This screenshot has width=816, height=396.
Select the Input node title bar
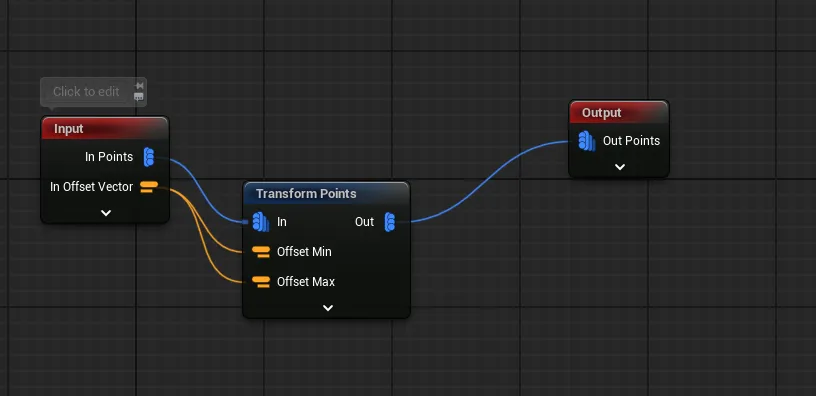(x=105, y=129)
